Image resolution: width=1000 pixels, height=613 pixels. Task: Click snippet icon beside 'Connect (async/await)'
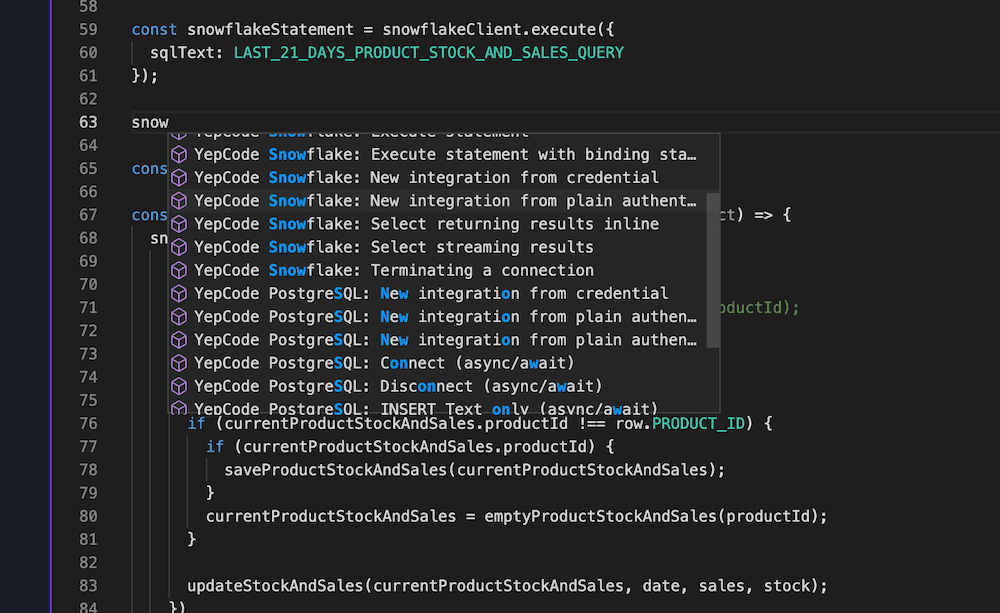coord(179,363)
